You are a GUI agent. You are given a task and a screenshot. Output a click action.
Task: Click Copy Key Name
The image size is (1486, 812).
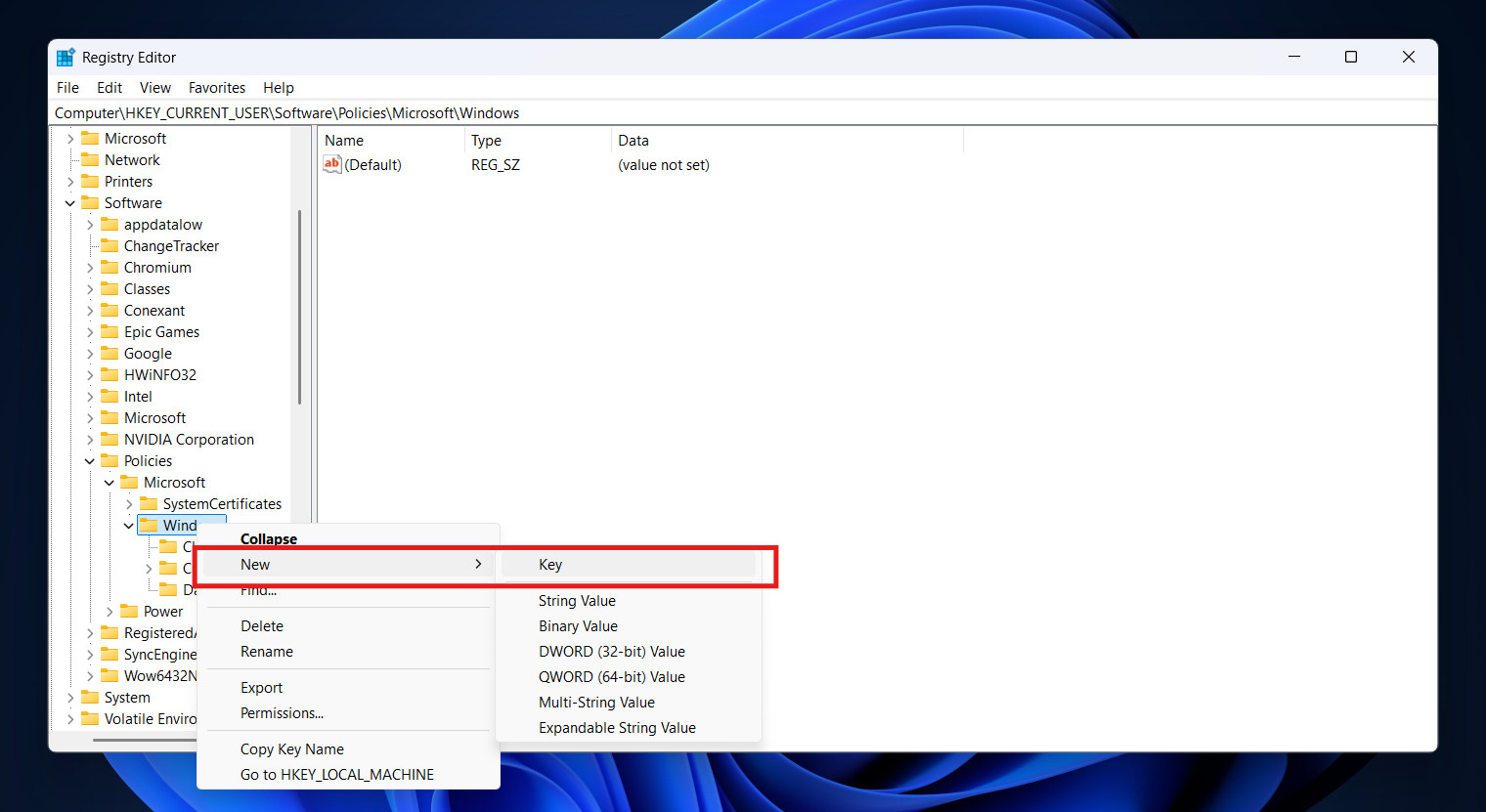click(x=291, y=748)
